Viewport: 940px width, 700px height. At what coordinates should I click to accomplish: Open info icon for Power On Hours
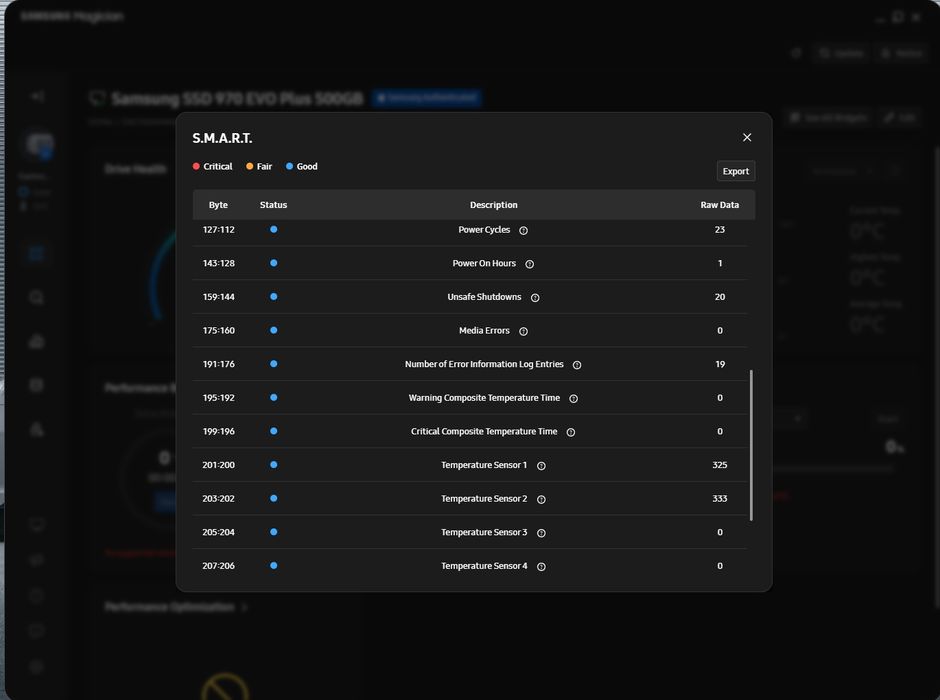[x=529, y=264]
